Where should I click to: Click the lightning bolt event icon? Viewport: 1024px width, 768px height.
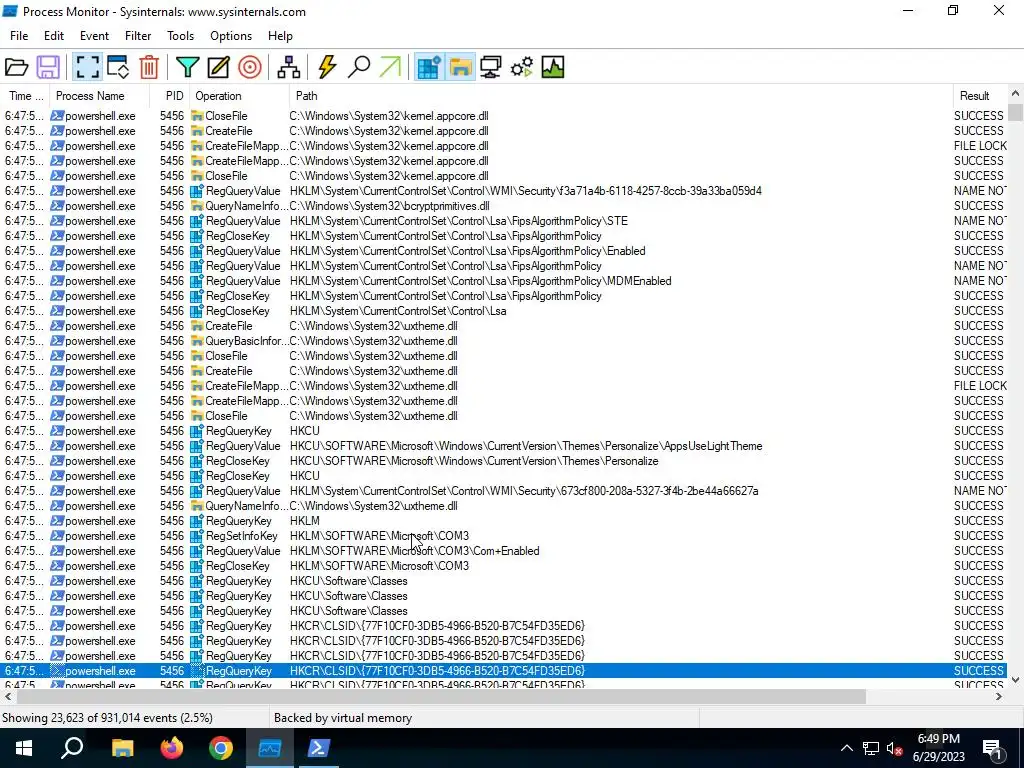point(327,67)
